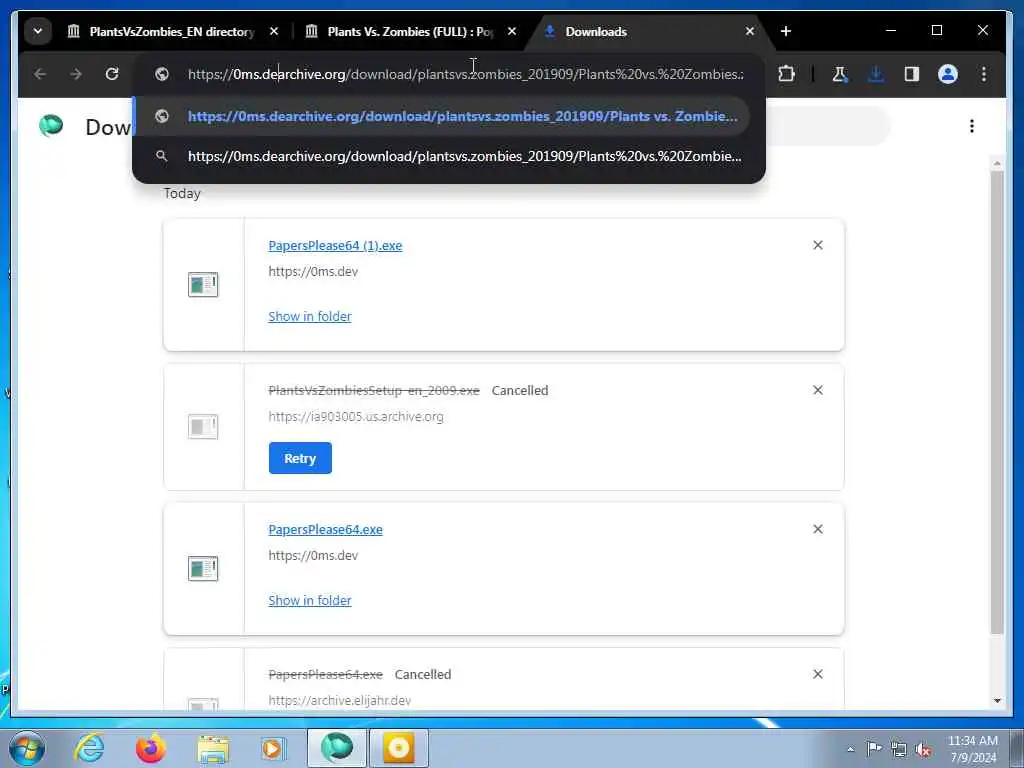Remove cancelled PlantsVsZombiesSetup entry
The width and height of the screenshot is (1024, 768).
(x=818, y=390)
